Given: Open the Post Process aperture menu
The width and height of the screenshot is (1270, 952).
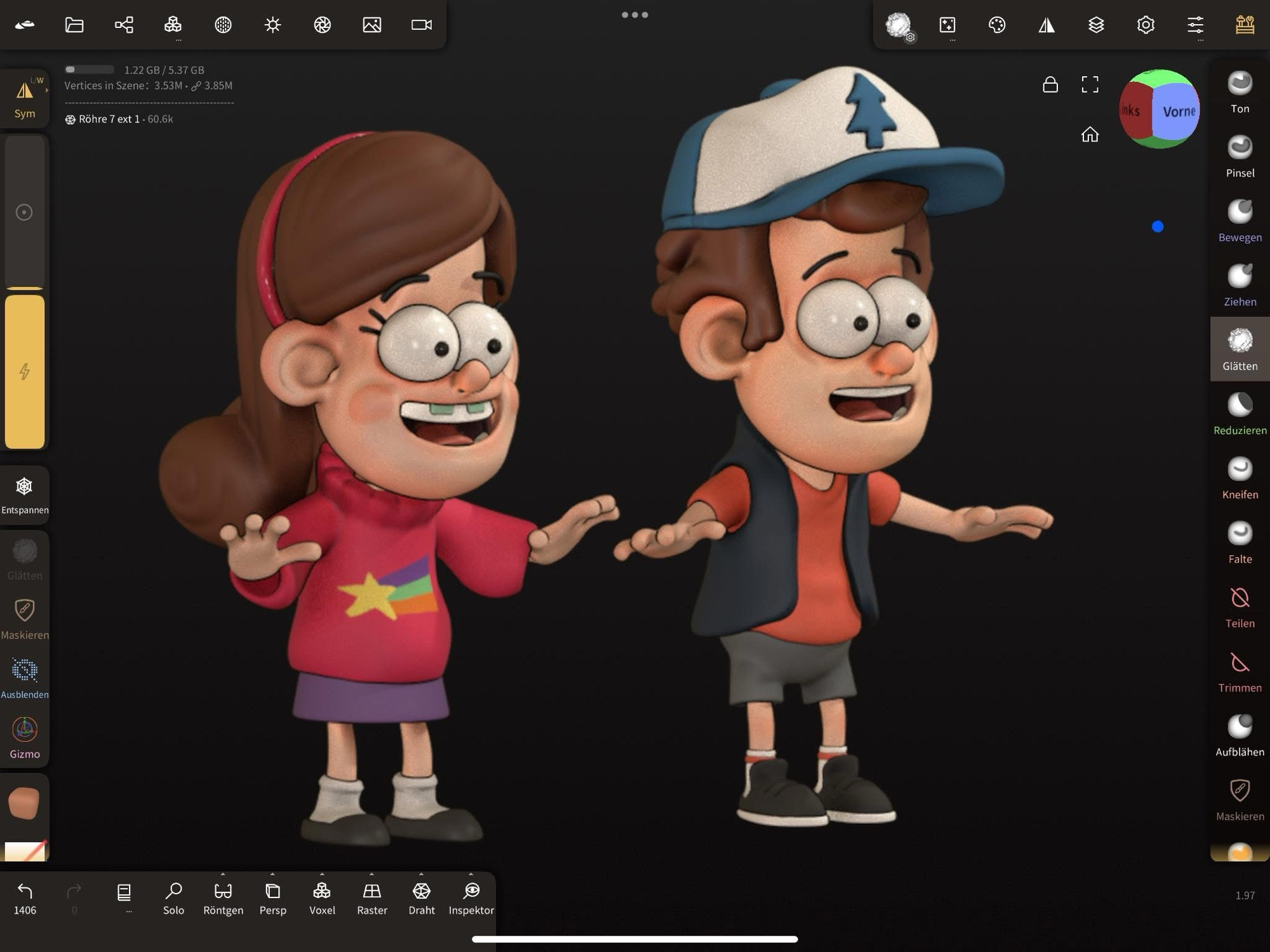Looking at the screenshot, I should click(x=323, y=25).
